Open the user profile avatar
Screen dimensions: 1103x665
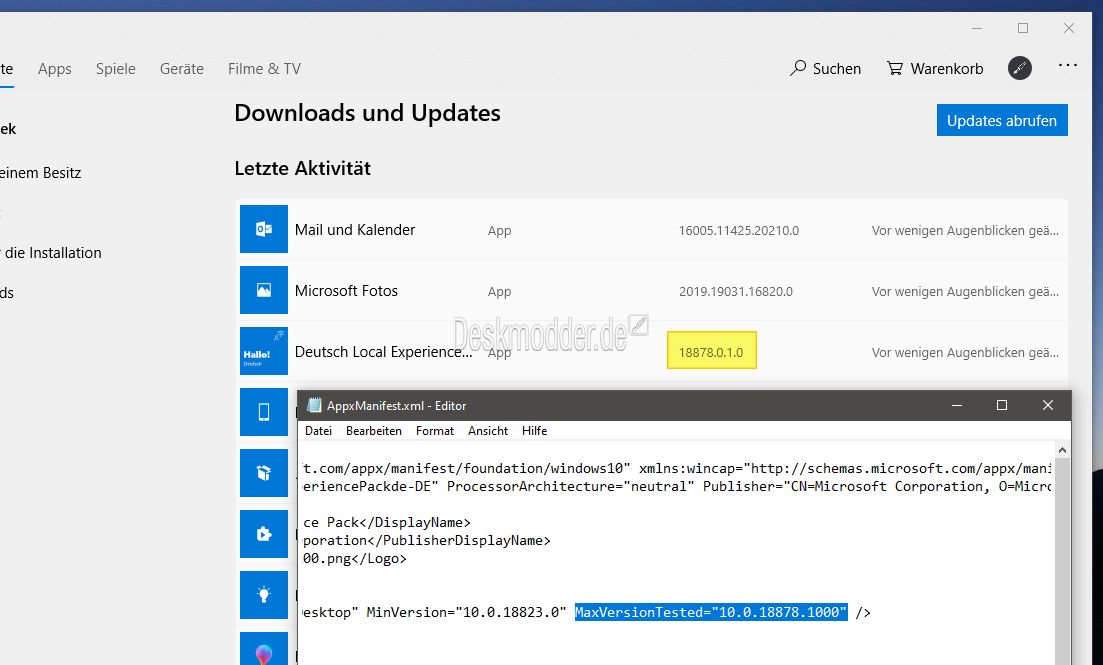[1019, 68]
